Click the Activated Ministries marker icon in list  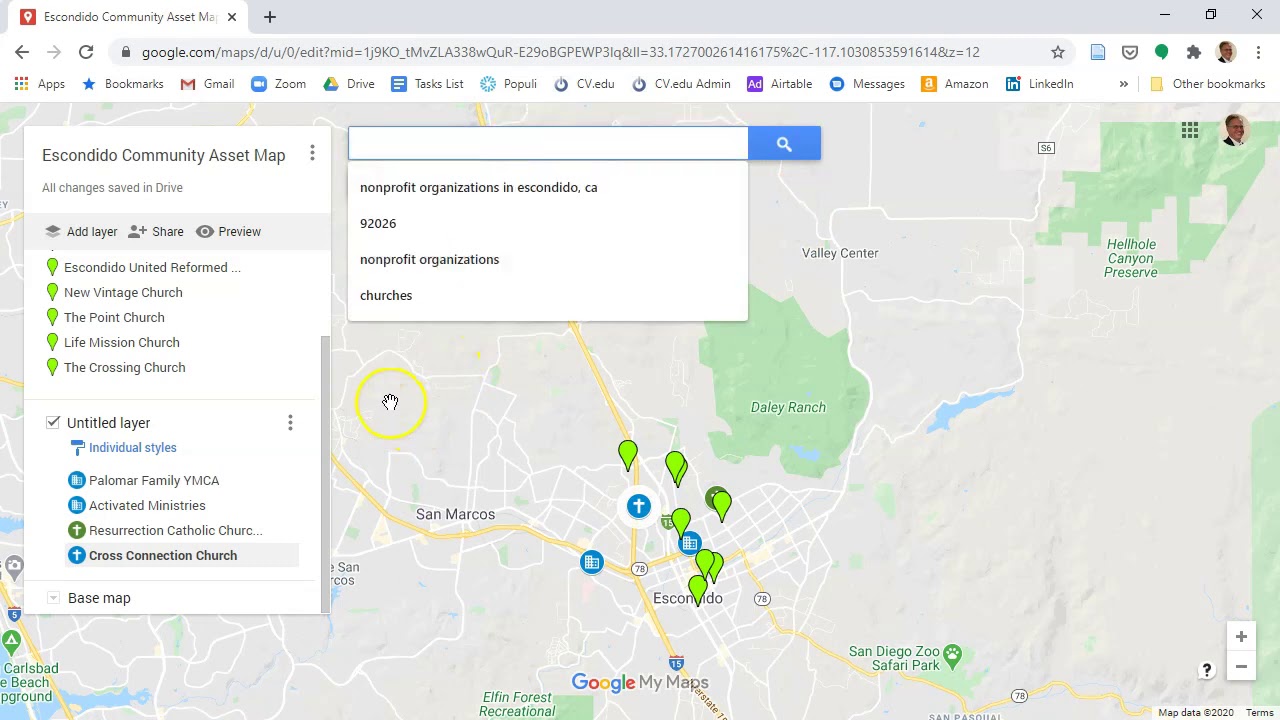click(77, 505)
